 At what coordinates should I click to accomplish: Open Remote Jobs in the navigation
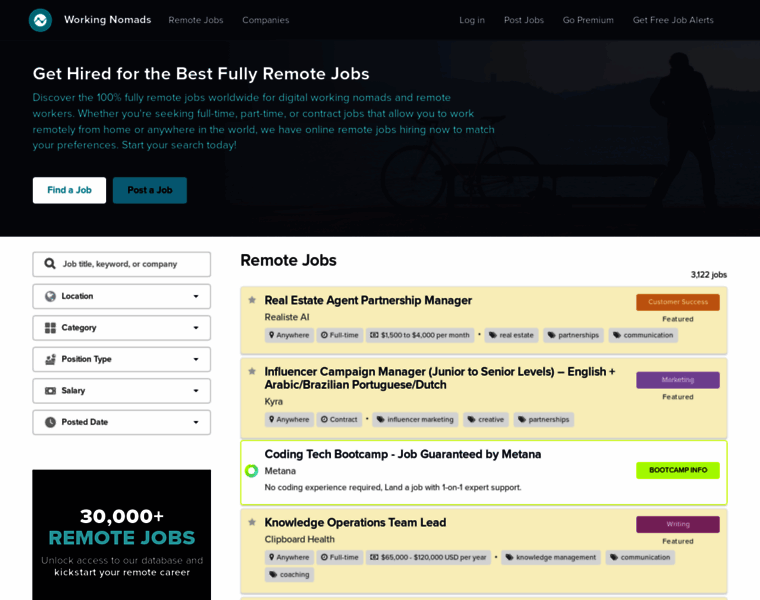click(x=196, y=20)
